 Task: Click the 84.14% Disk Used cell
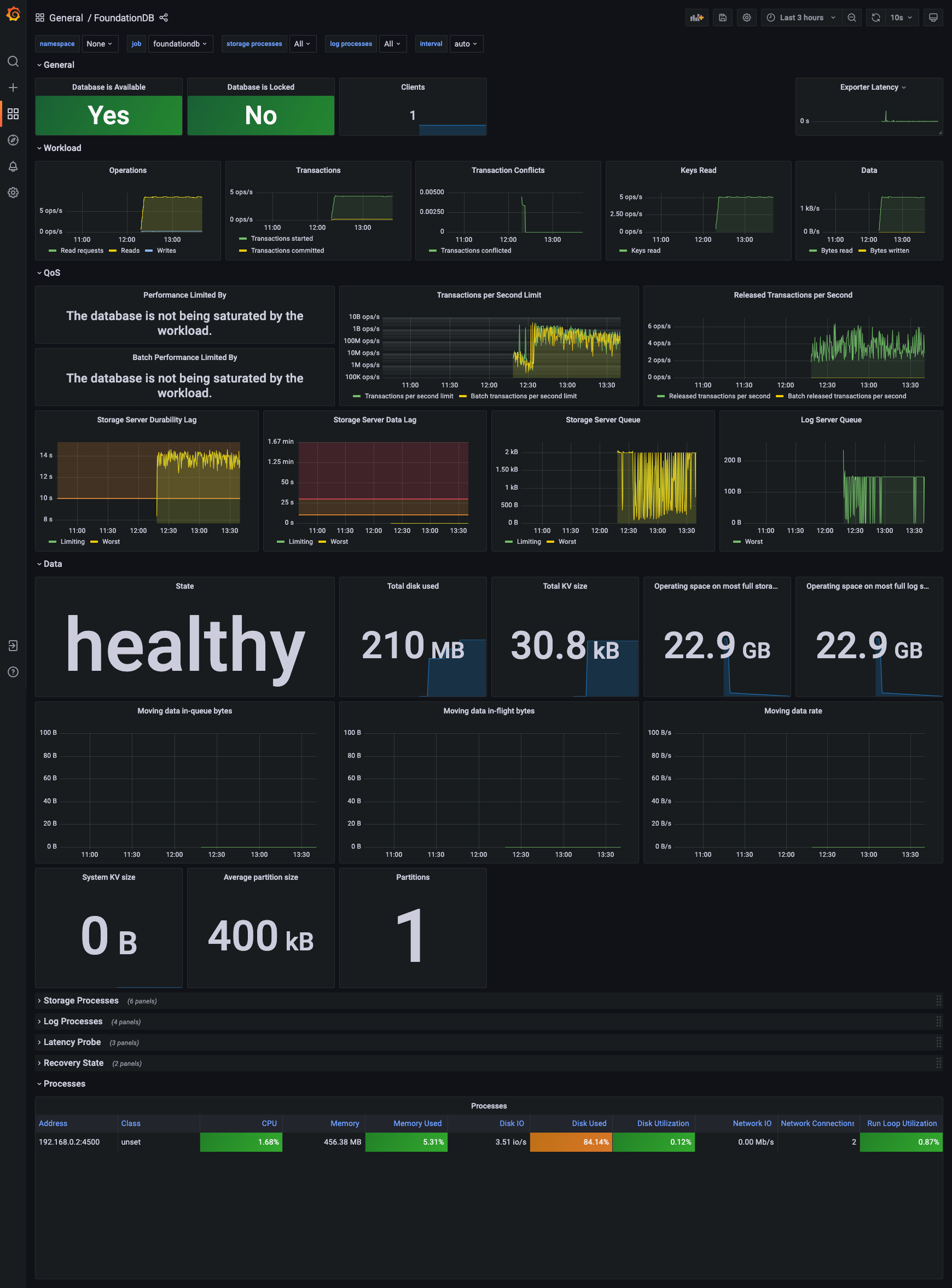(x=571, y=1141)
